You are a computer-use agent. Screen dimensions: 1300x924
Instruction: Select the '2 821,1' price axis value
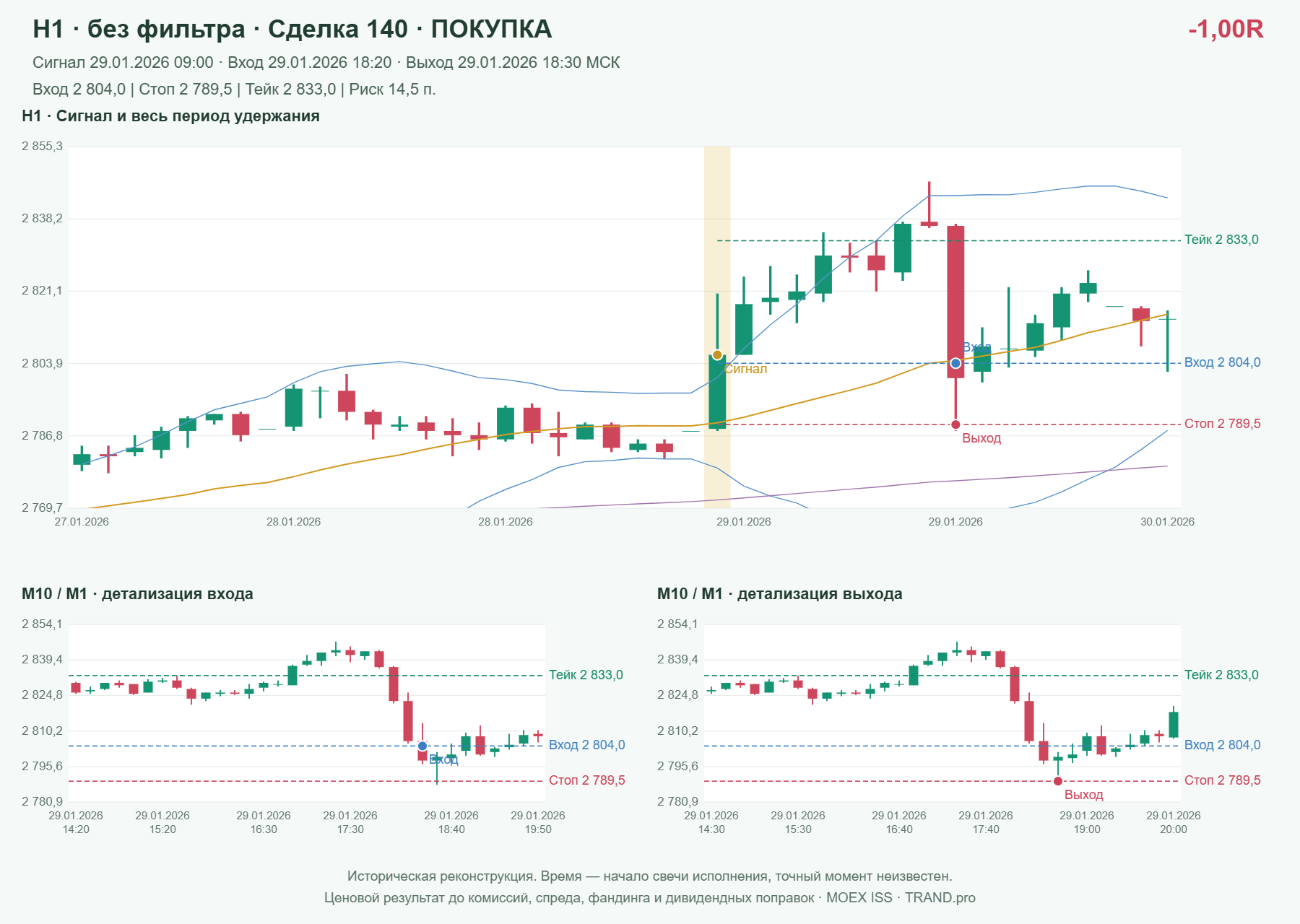pos(42,291)
